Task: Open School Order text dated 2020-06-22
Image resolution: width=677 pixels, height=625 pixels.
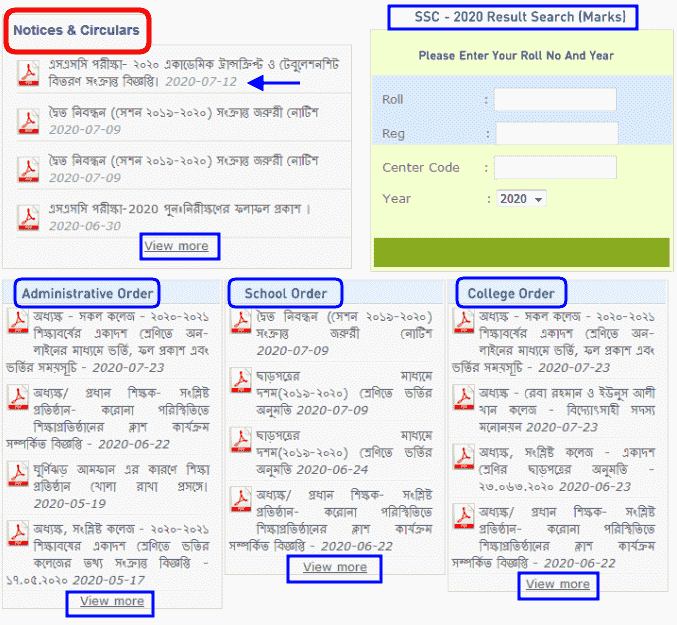Action: (x=331, y=520)
